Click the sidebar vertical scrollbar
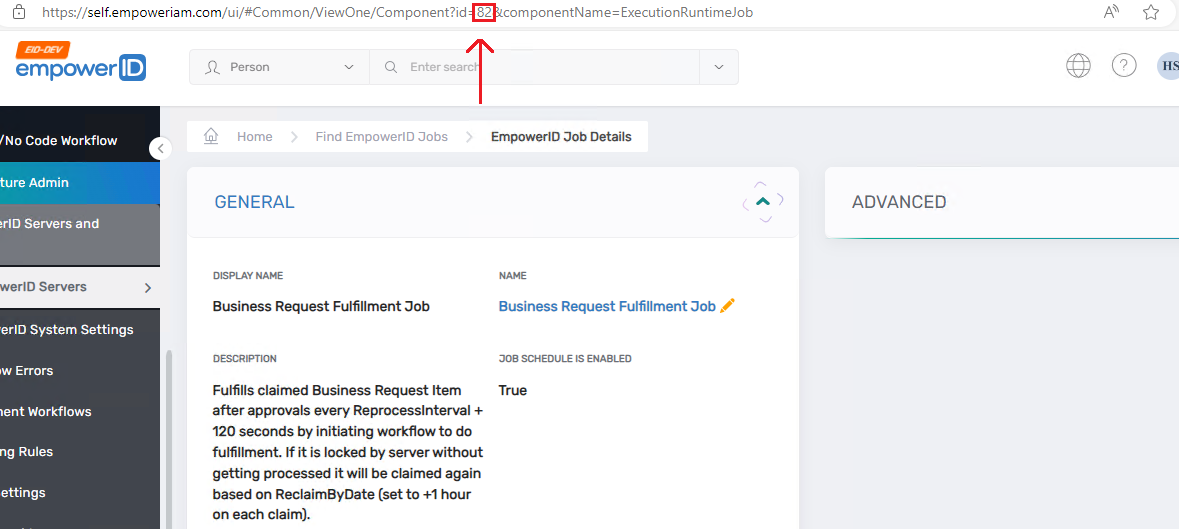The width and height of the screenshot is (1179, 529). tap(168, 439)
